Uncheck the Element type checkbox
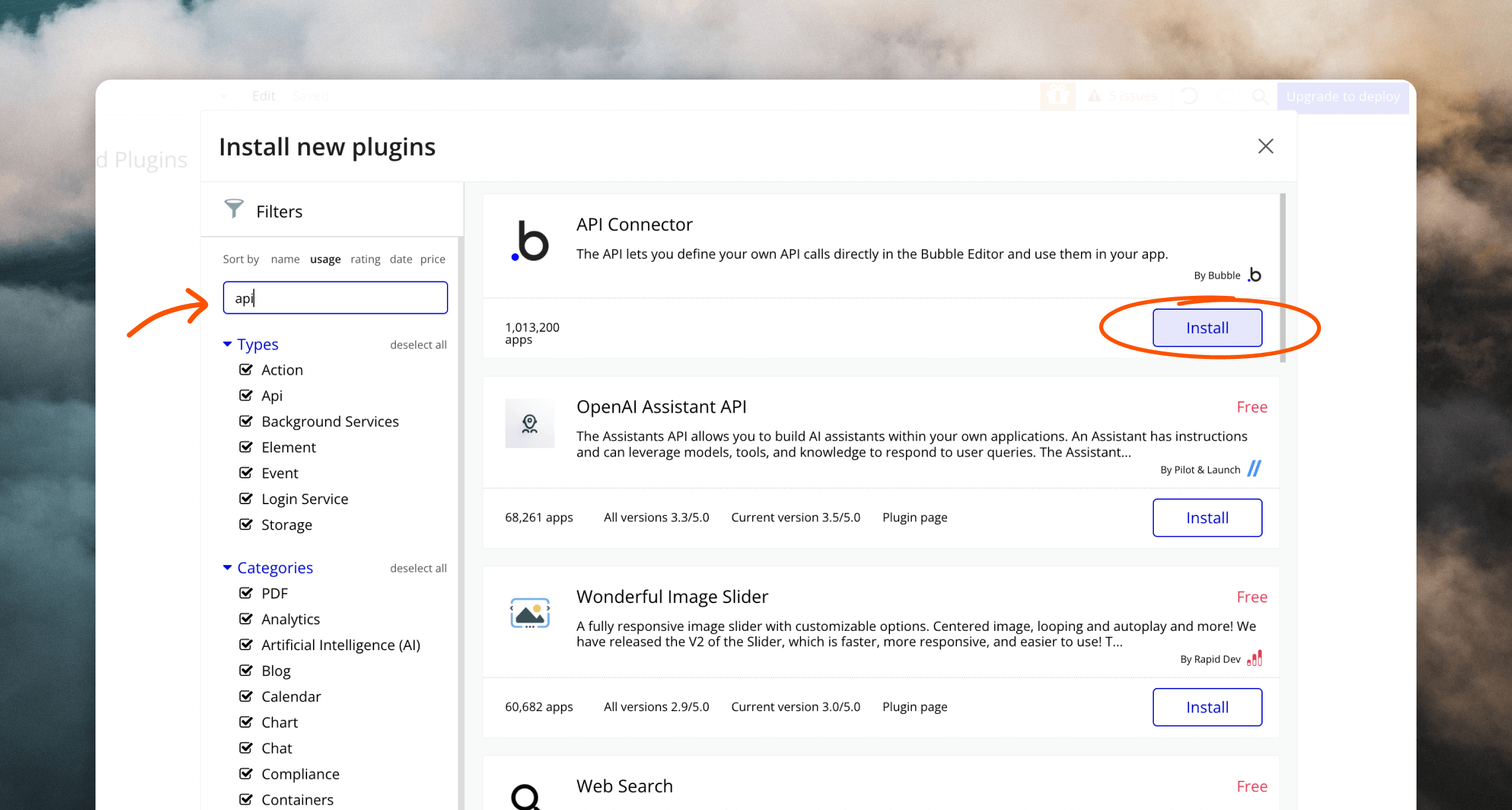1512x810 pixels. point(245,447)
